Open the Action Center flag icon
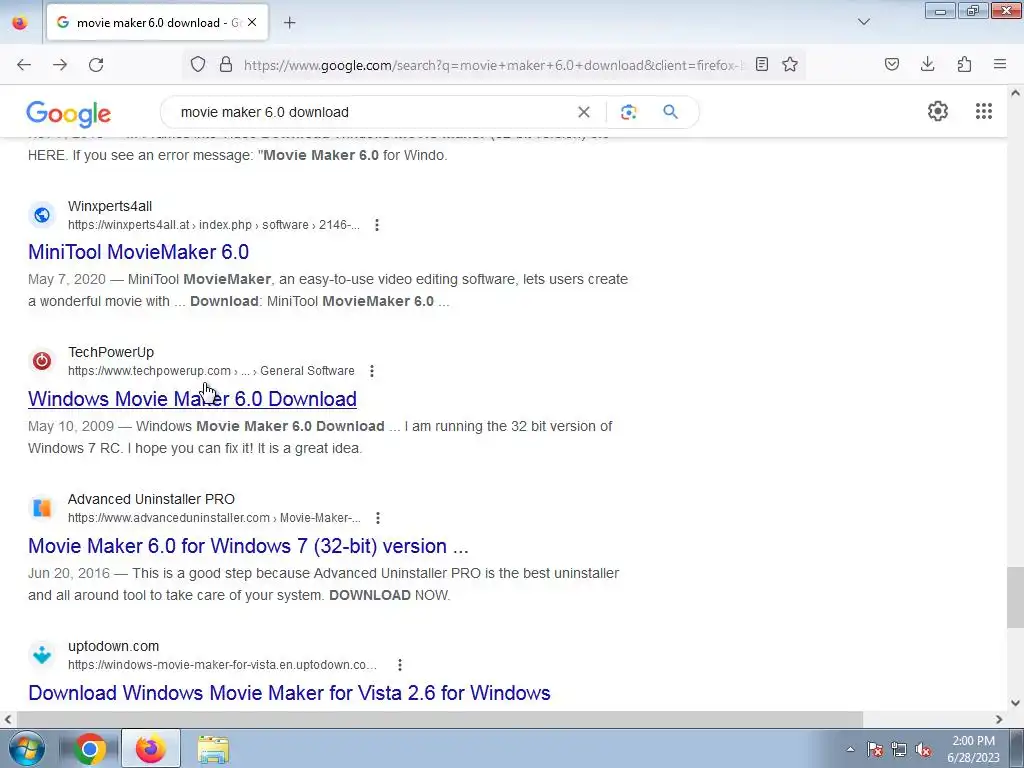The image size is (1024, 768). (874, 749)
